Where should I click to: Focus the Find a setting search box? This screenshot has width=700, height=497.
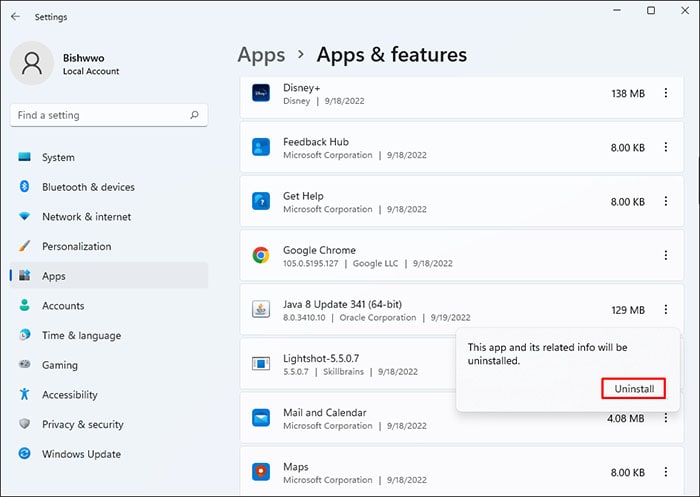coord(109,115)
